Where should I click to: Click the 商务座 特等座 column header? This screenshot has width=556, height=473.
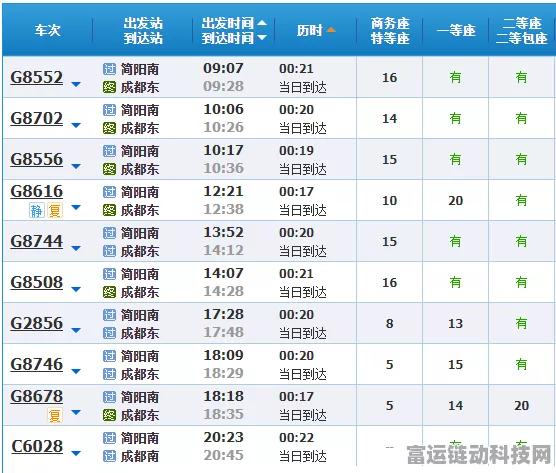tap(390, 30)
